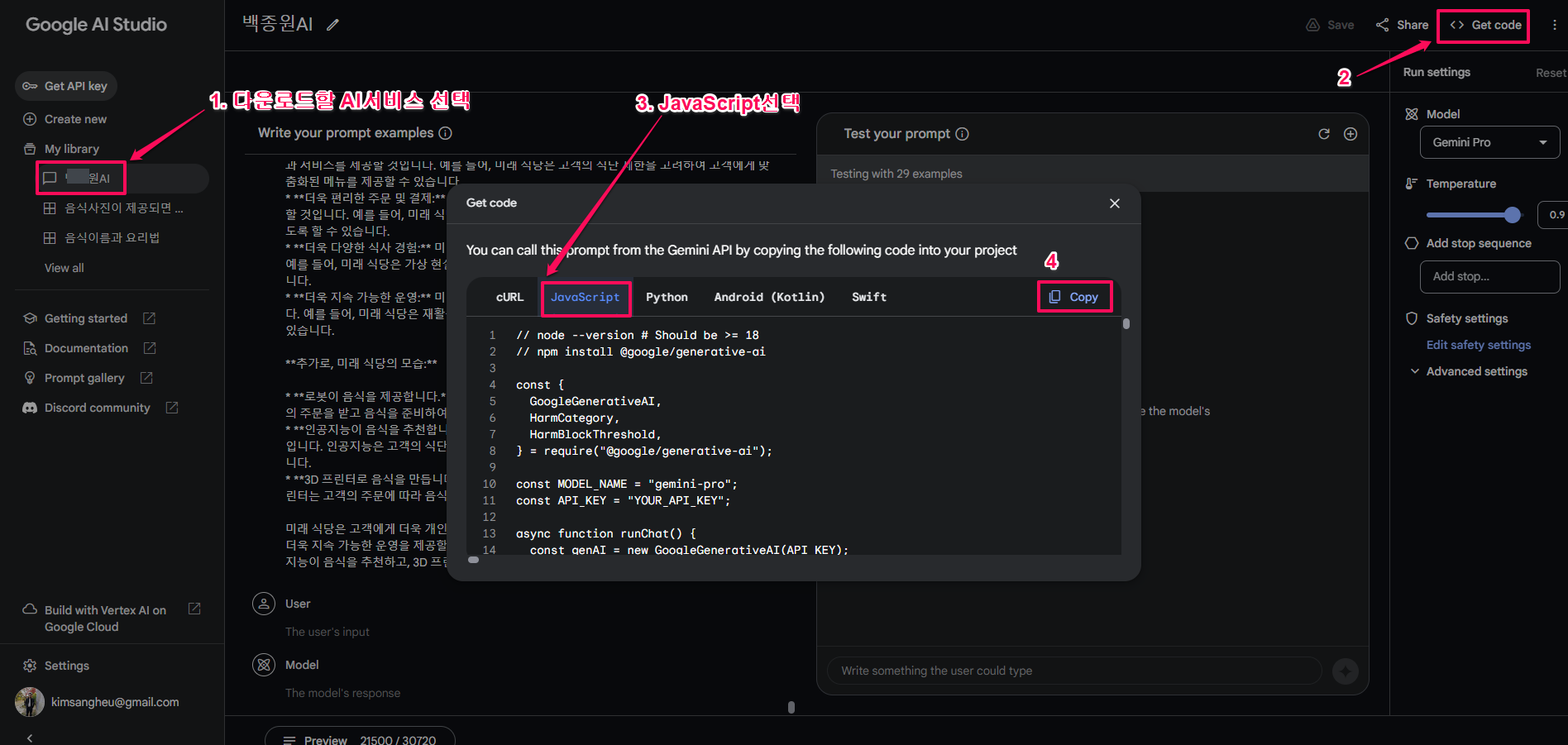Viewport: 1568px width, 745px height.
Task: Click the Model icon in examples
Action: coord(264,665)
